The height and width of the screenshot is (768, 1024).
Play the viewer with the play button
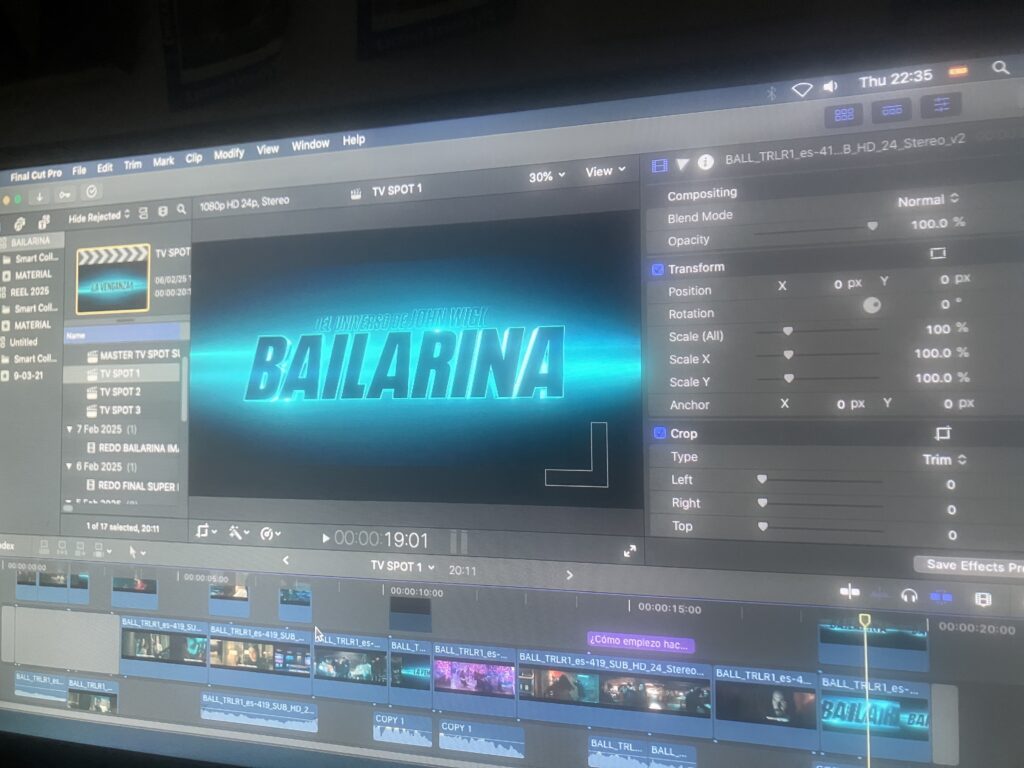click(x=325, y=539)
